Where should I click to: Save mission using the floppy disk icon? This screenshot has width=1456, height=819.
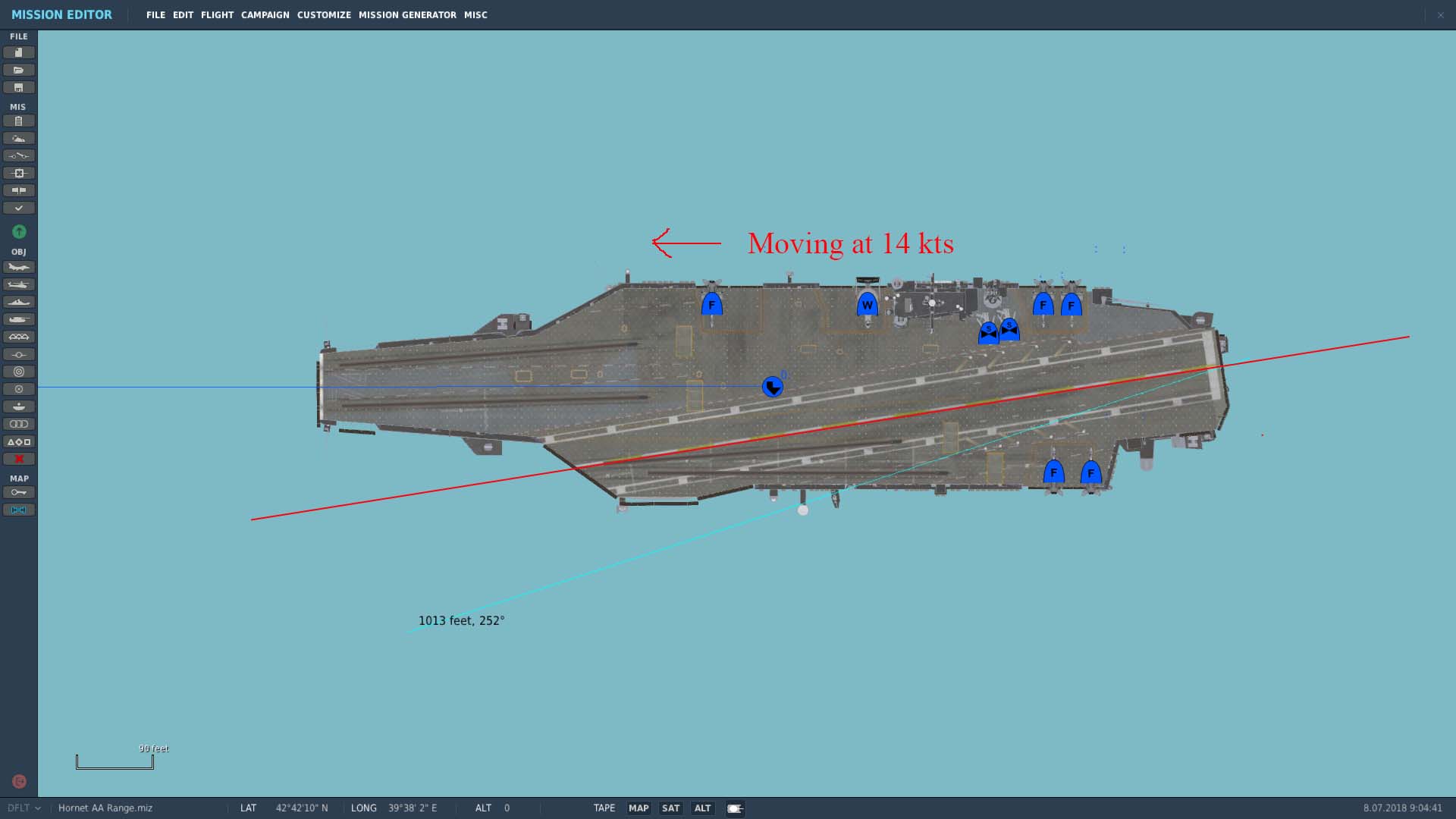click(x=19, y=87)
